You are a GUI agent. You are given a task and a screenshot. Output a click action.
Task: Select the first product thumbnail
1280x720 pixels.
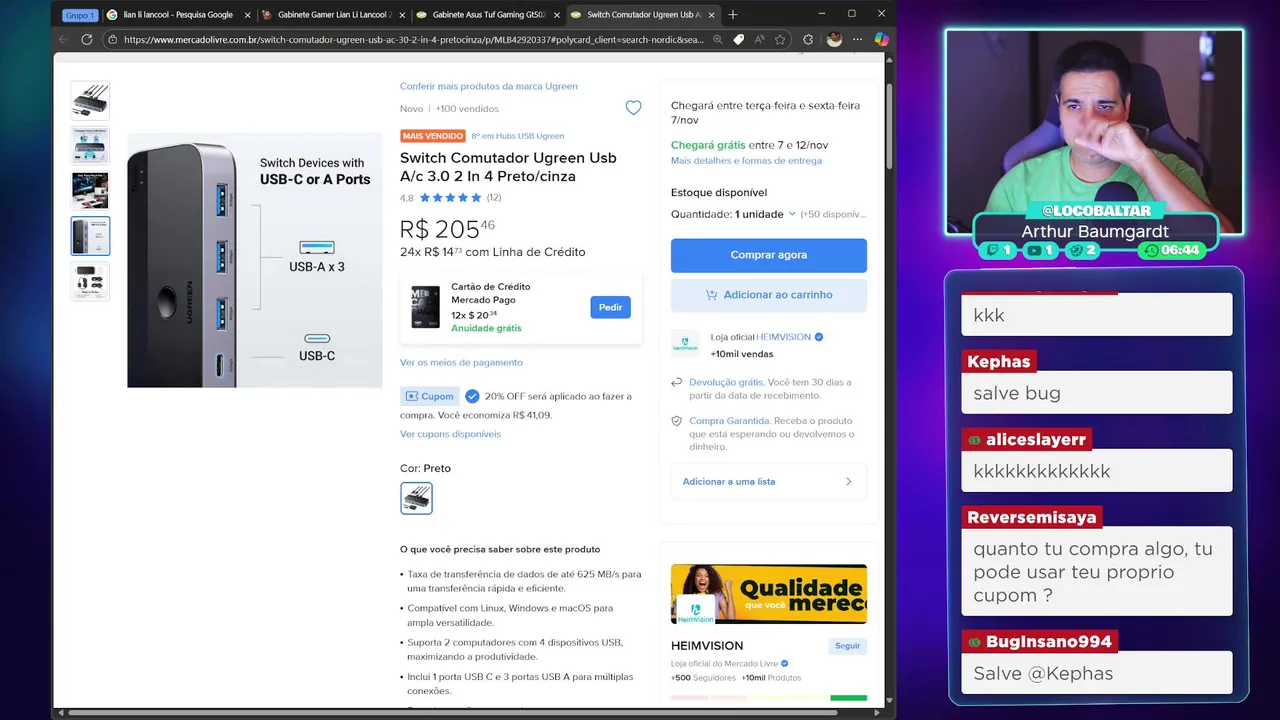(x=90, y=100)
